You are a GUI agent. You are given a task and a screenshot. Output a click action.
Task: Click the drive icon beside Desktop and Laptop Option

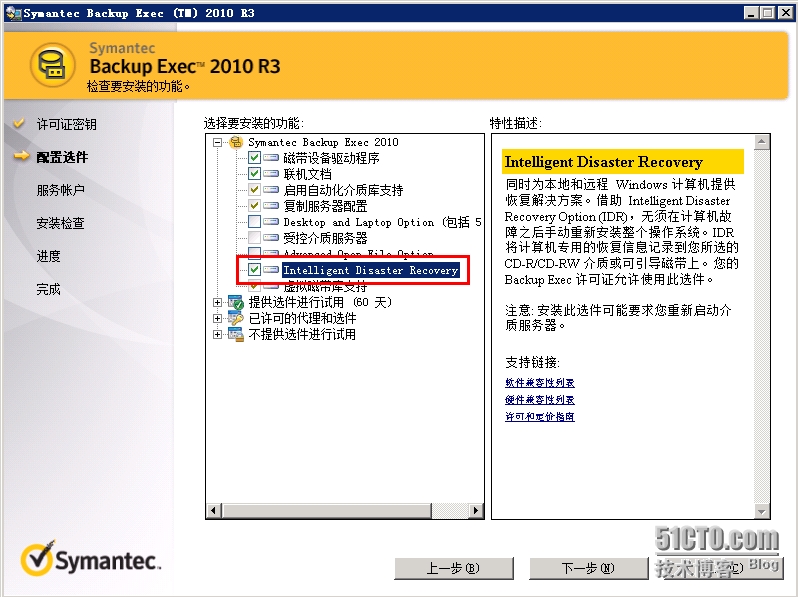tap(271, 221)
